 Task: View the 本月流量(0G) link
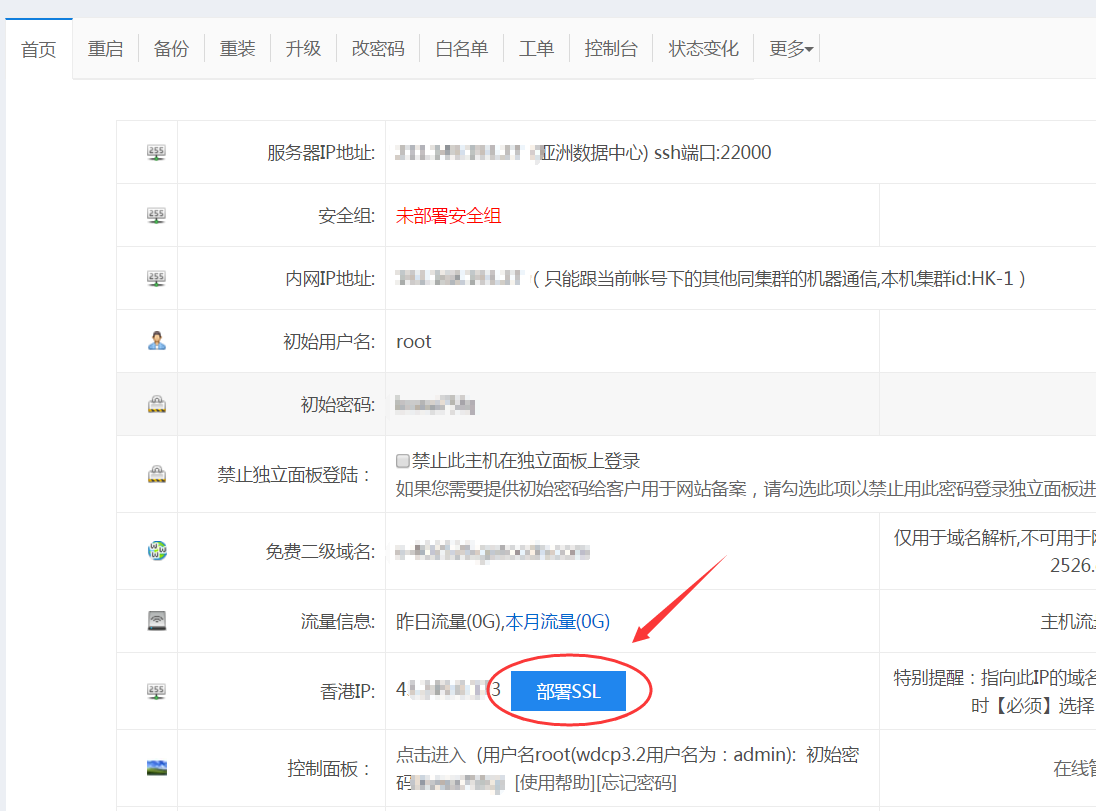[x=557, y=621]
